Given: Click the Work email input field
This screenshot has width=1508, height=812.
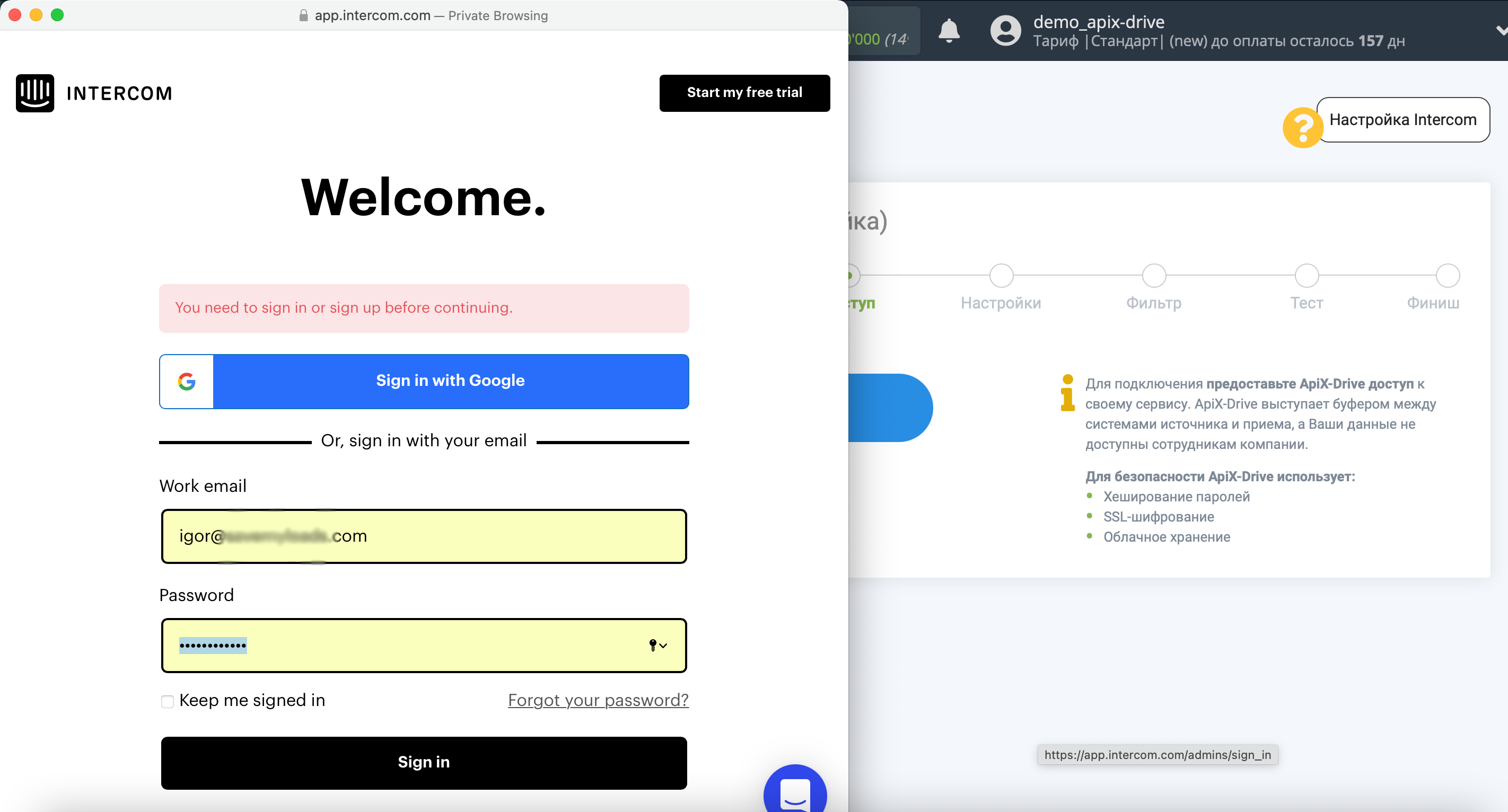Looking at the screenshot, I should point(424,535).
